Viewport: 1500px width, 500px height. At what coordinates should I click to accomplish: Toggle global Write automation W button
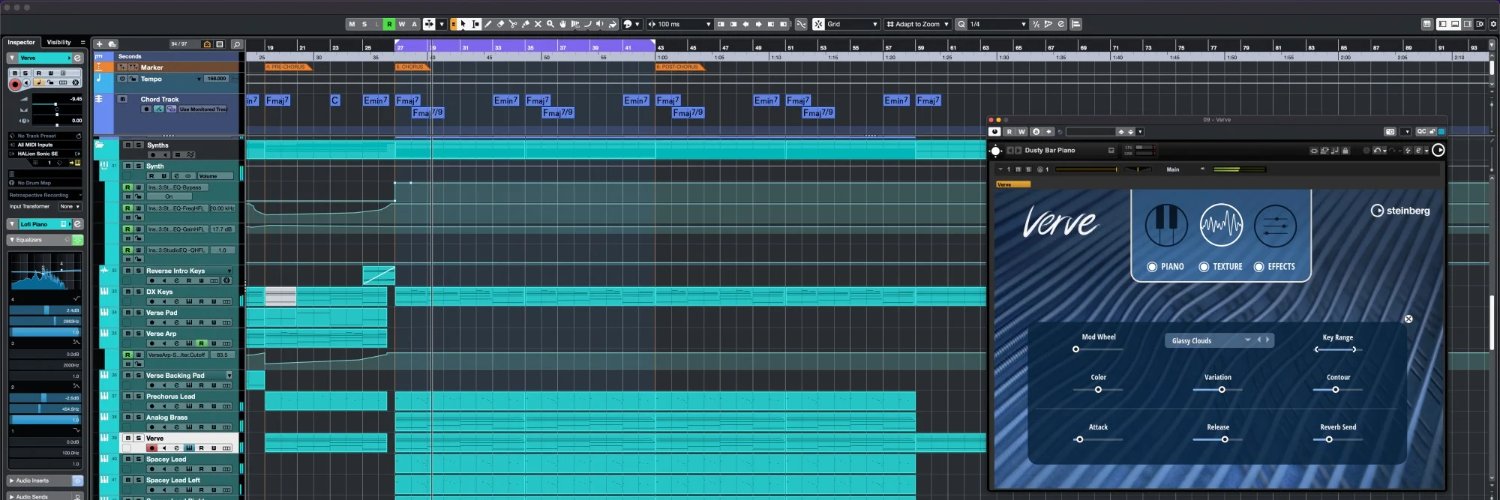402,24
